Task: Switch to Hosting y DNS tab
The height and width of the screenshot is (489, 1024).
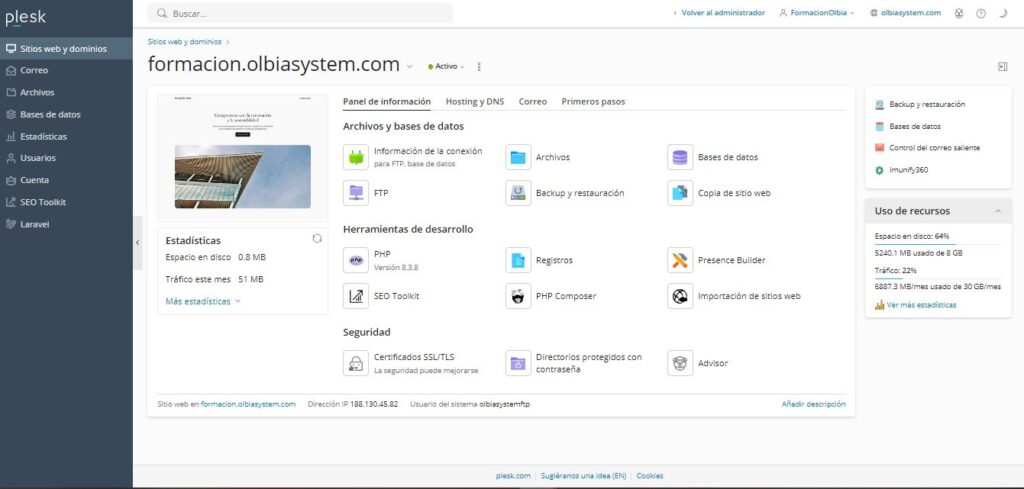Action: click(475, 102)
